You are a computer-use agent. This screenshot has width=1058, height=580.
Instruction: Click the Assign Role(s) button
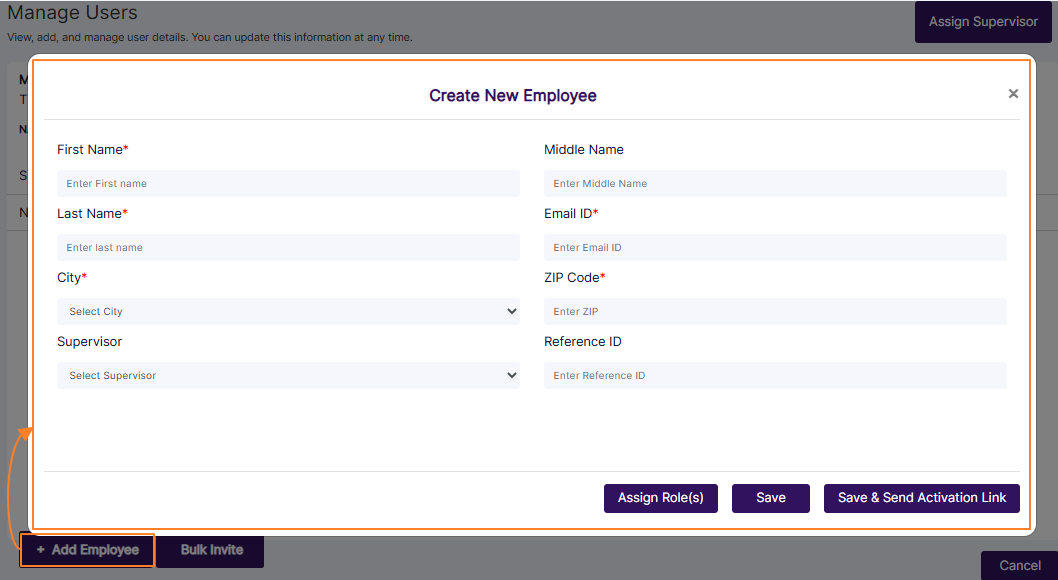[x=660, y=498]
